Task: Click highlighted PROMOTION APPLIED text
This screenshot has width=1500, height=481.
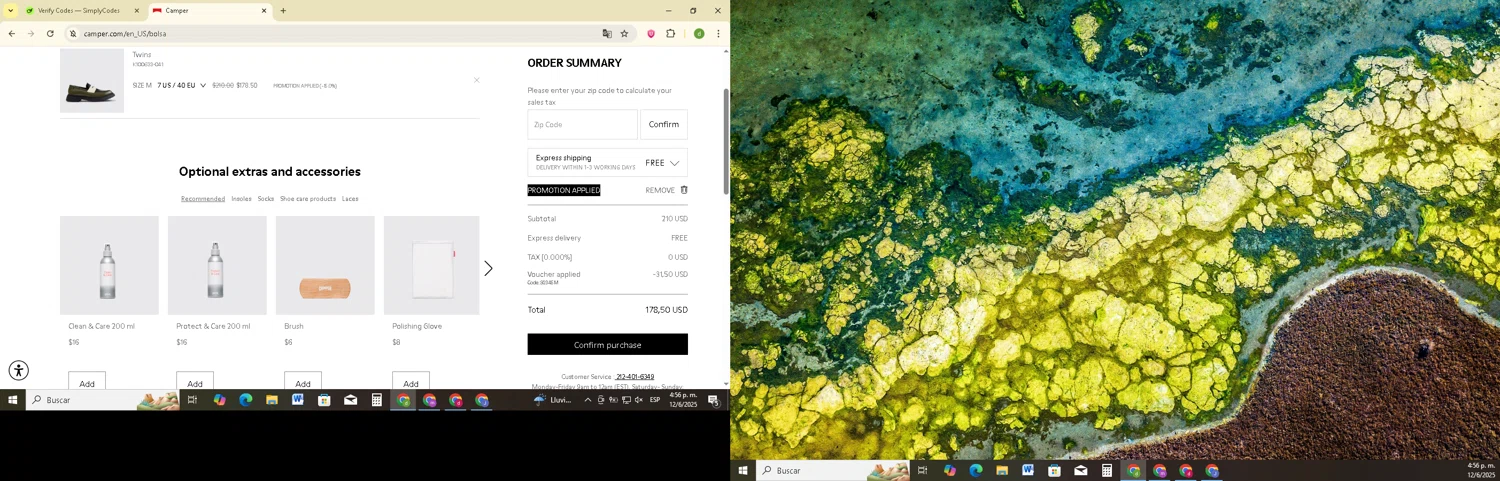Action: [x=564, y=190]
